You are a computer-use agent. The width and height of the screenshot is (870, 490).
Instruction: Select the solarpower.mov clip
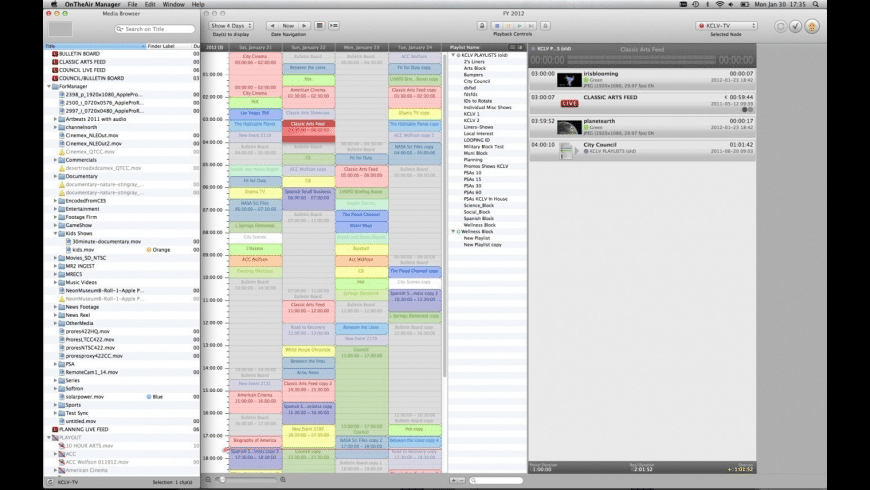pos(84,397)
